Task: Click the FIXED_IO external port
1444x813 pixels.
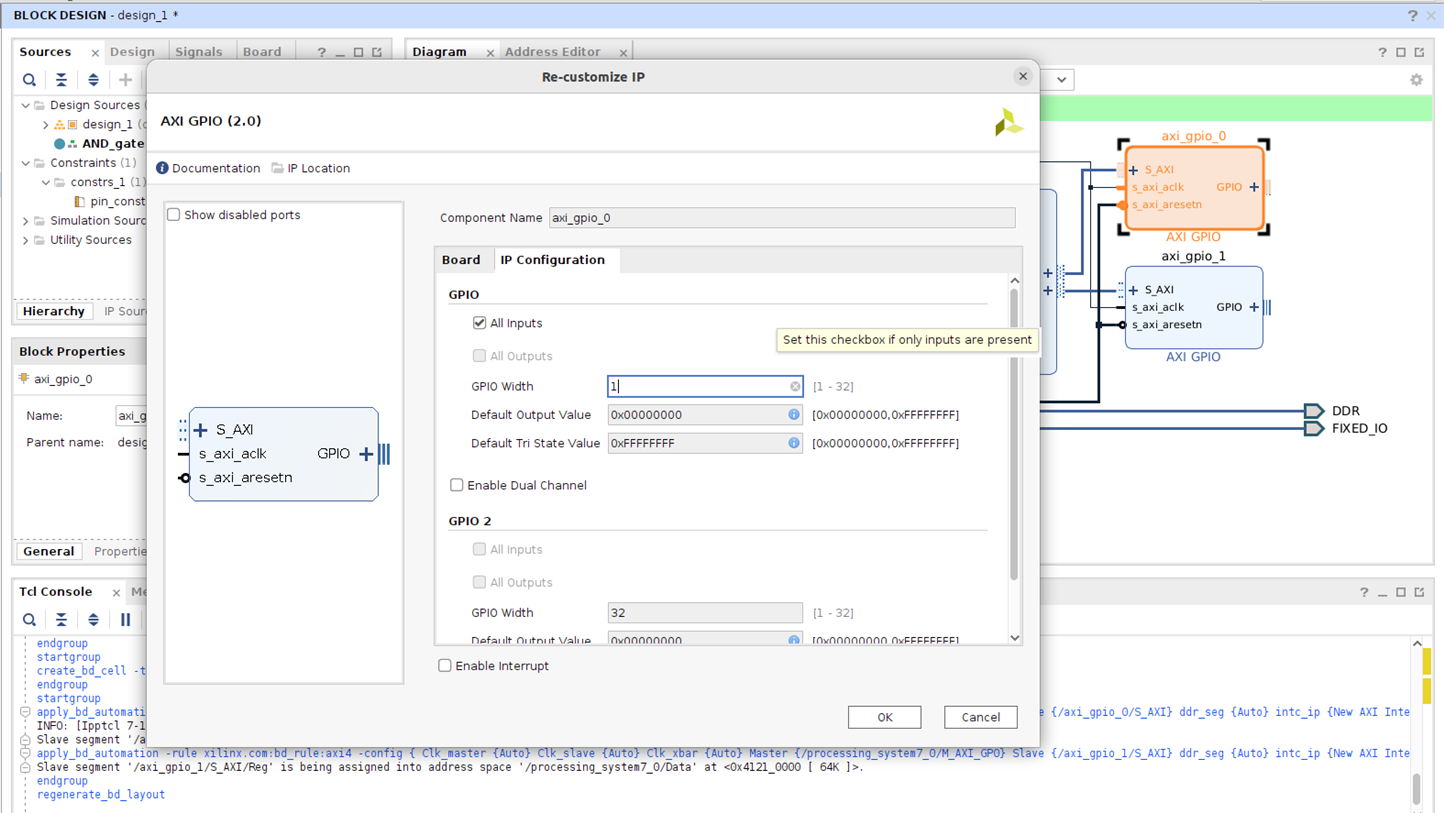Action: (x=1313, y=429)
